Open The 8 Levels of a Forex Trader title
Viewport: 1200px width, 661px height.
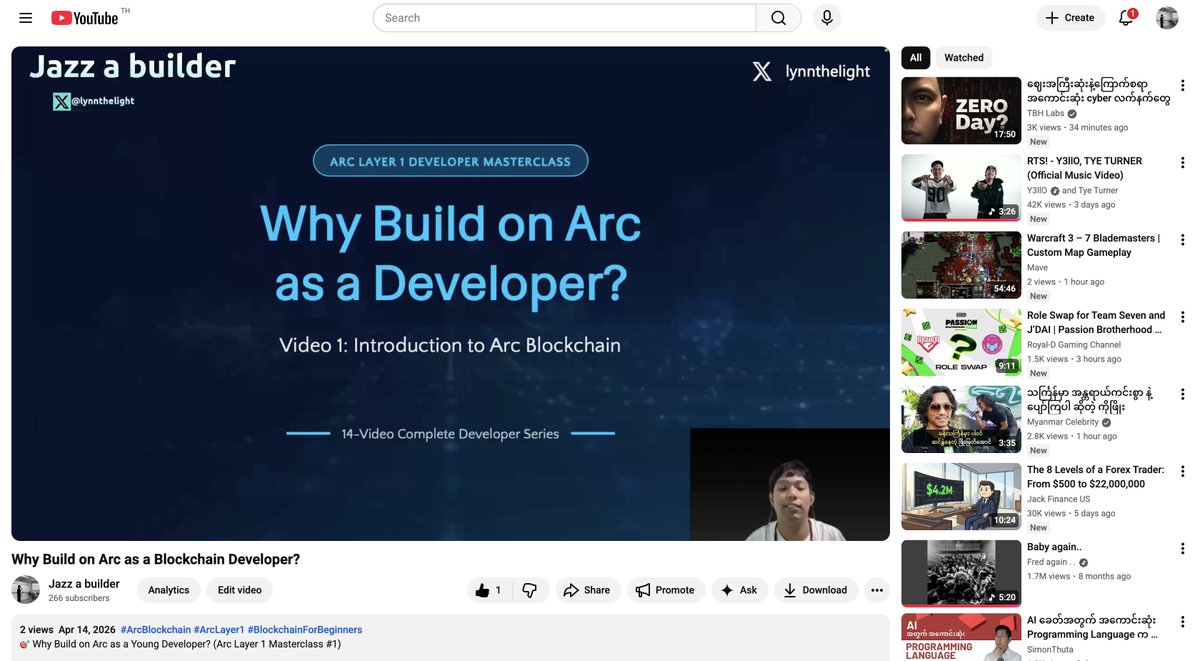[x=1095, y=476]
